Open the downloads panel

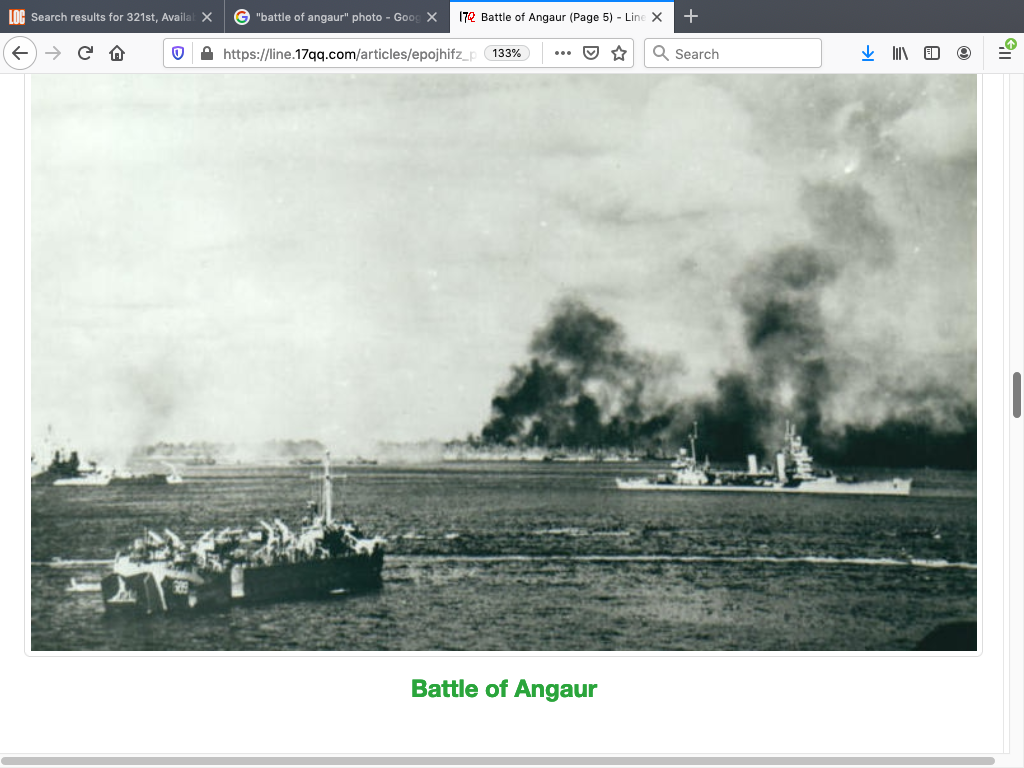pyautogui.click(x=867, y=54)
